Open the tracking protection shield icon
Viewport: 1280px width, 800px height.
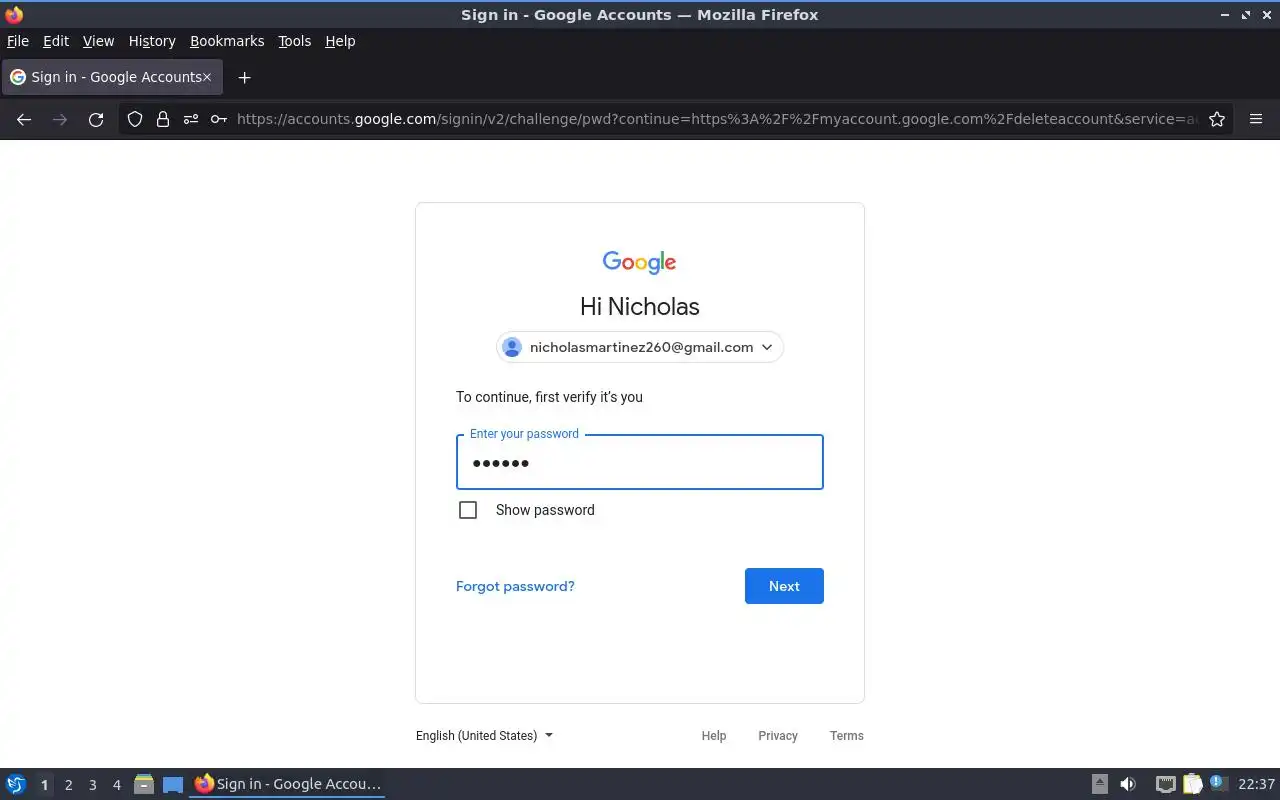pos(135,119)
